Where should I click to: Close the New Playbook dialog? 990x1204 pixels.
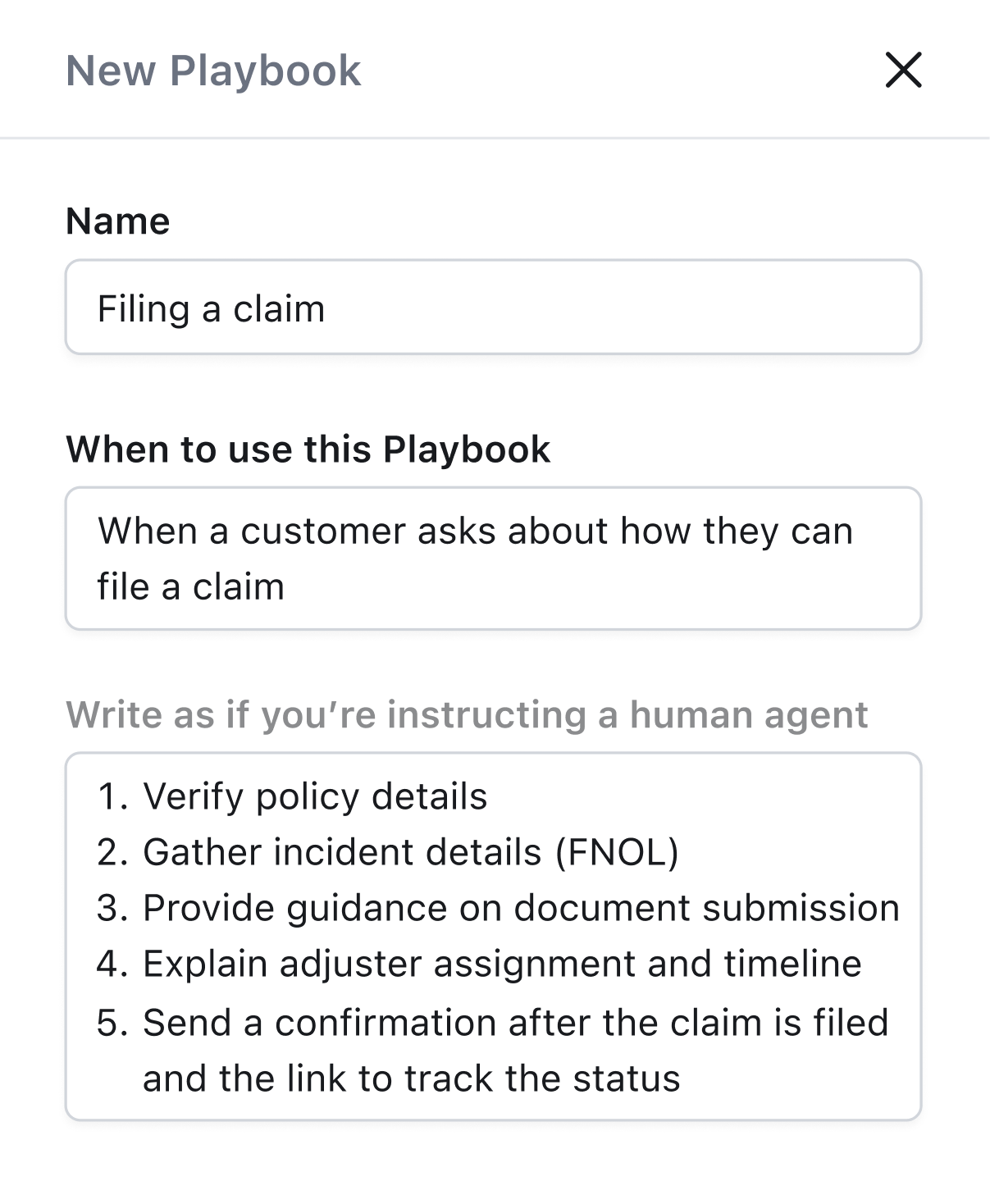click(x=903, y=70)
